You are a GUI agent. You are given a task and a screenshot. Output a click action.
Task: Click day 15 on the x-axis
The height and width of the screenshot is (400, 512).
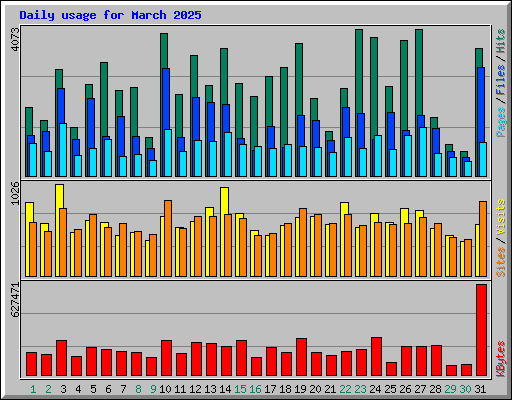240,389
